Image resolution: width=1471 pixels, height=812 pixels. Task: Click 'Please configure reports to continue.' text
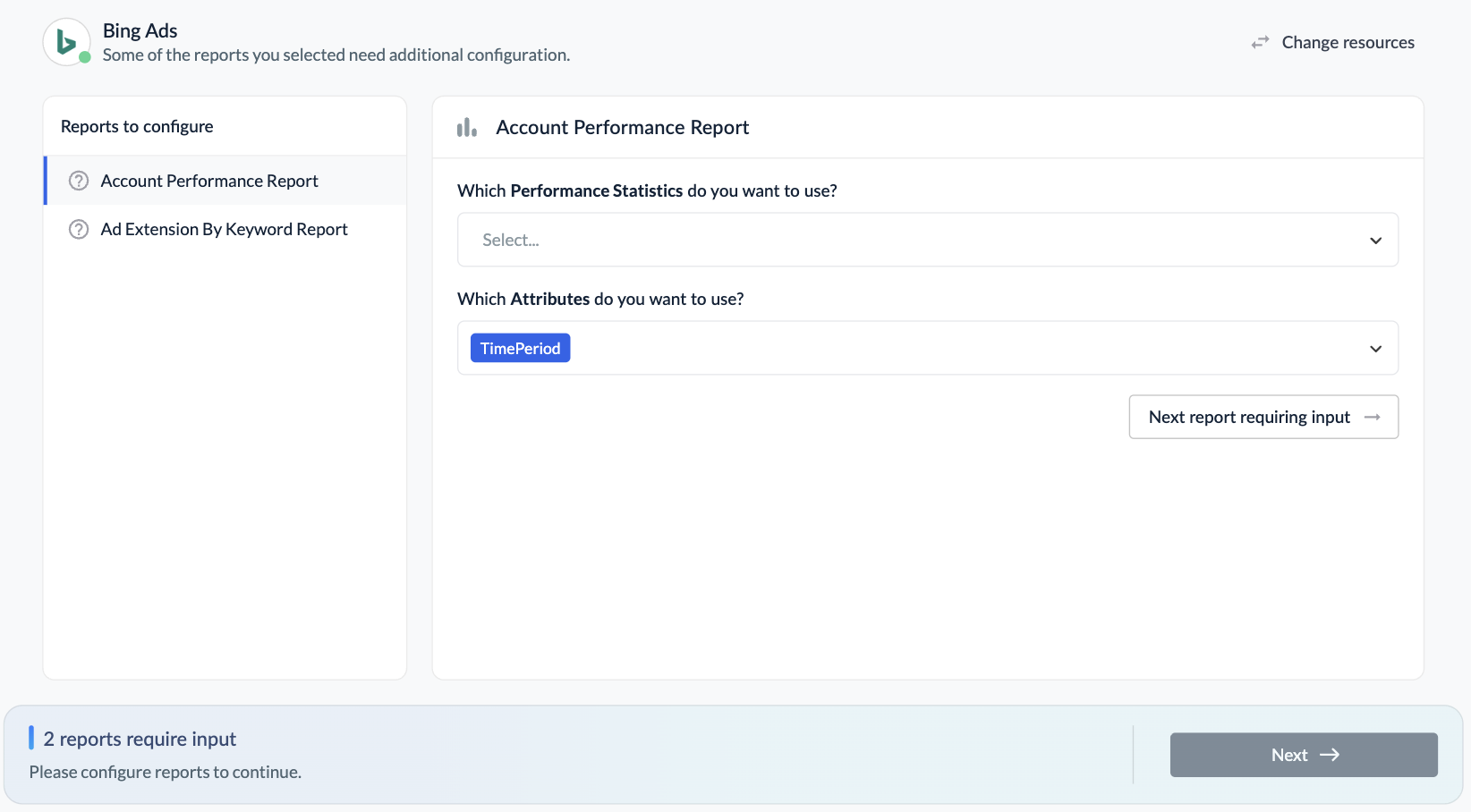click(166, 772)
